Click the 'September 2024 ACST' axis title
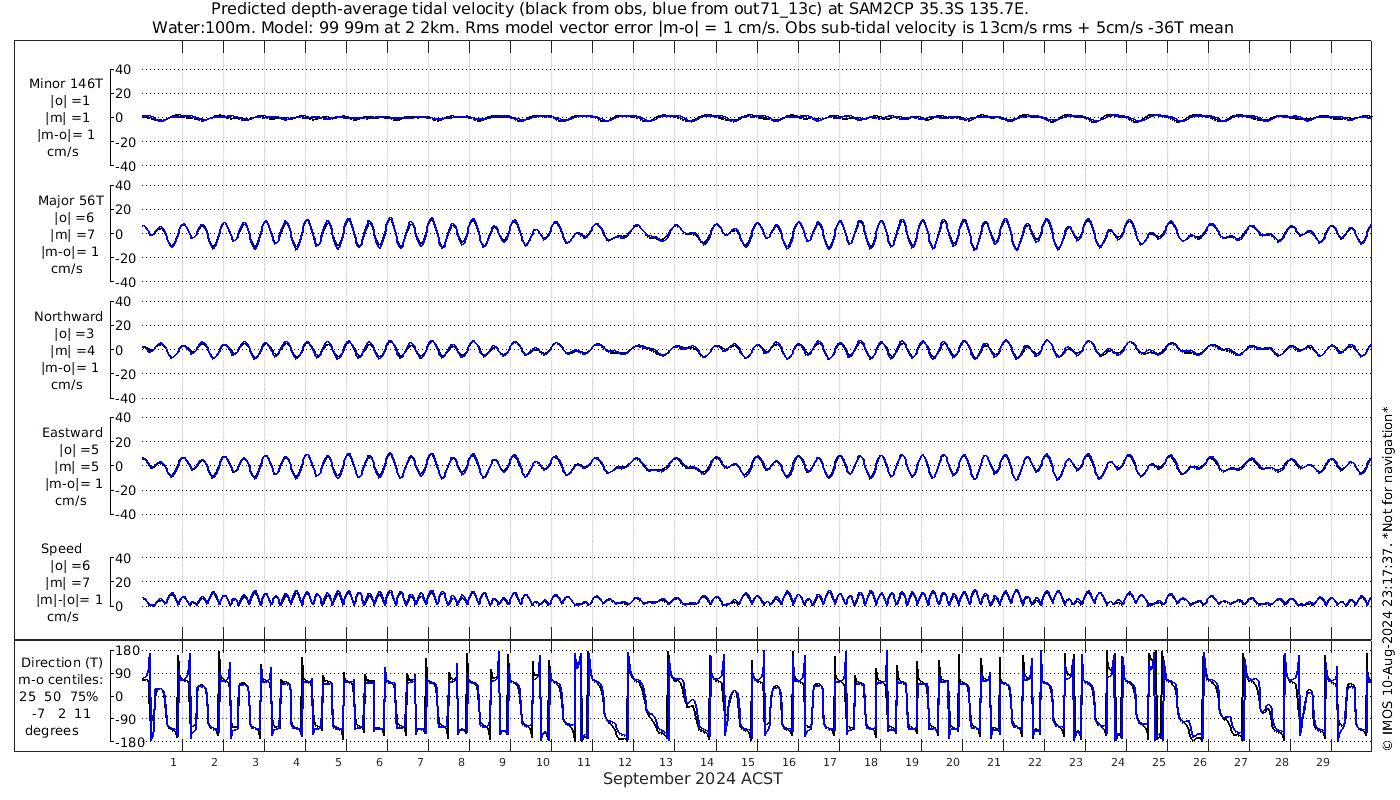Image resolution: width=1400 pixels, height=800 pixels. tap(692, 778)
